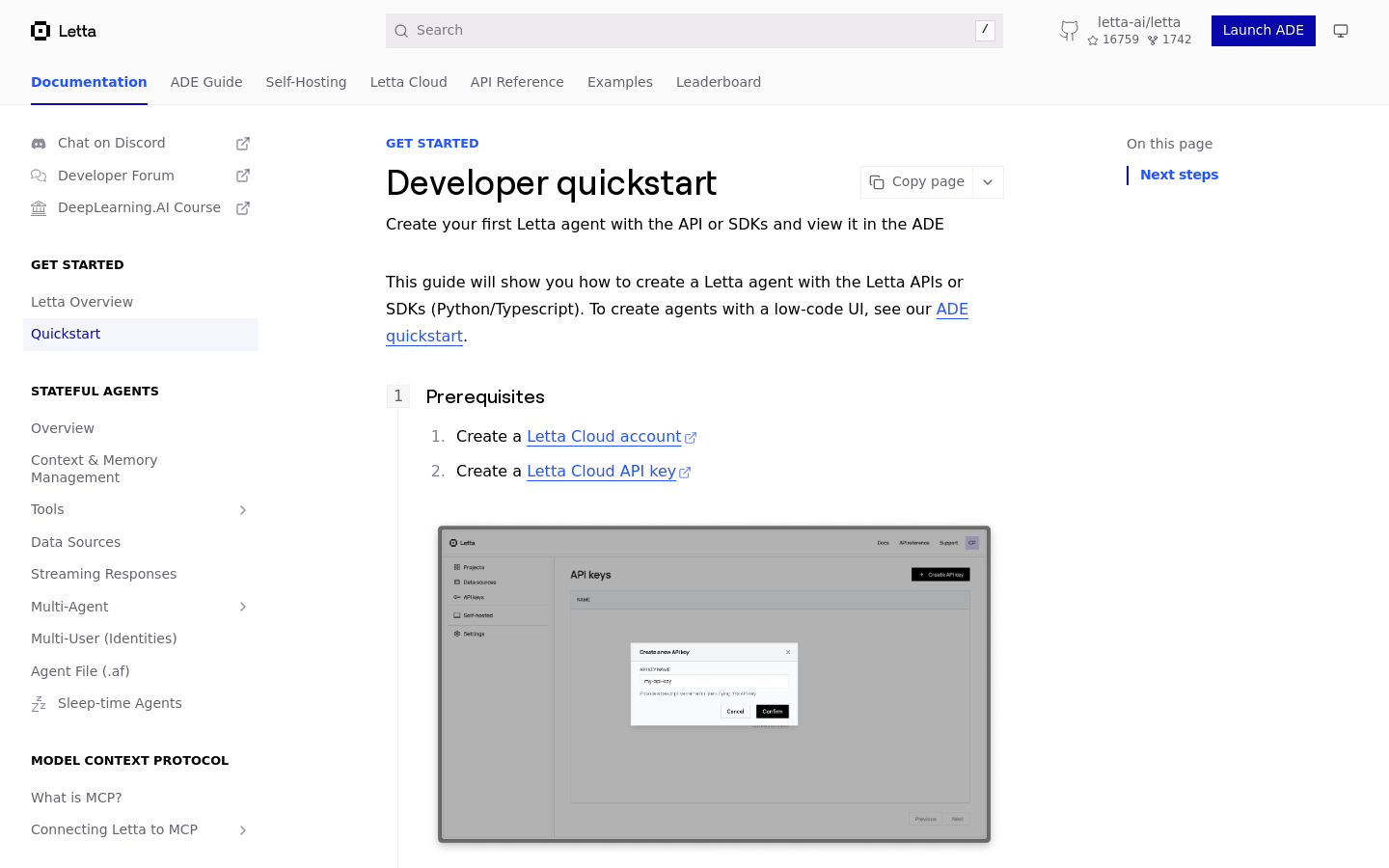Open the Copy page dropdown arrow
The width and height of the screenshot is (1389, 868).
[988, 182]
